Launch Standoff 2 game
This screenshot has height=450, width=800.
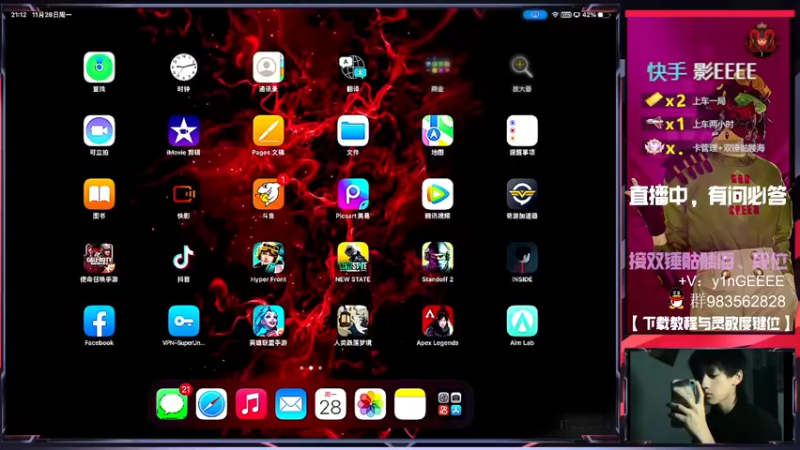coord(437,258)
